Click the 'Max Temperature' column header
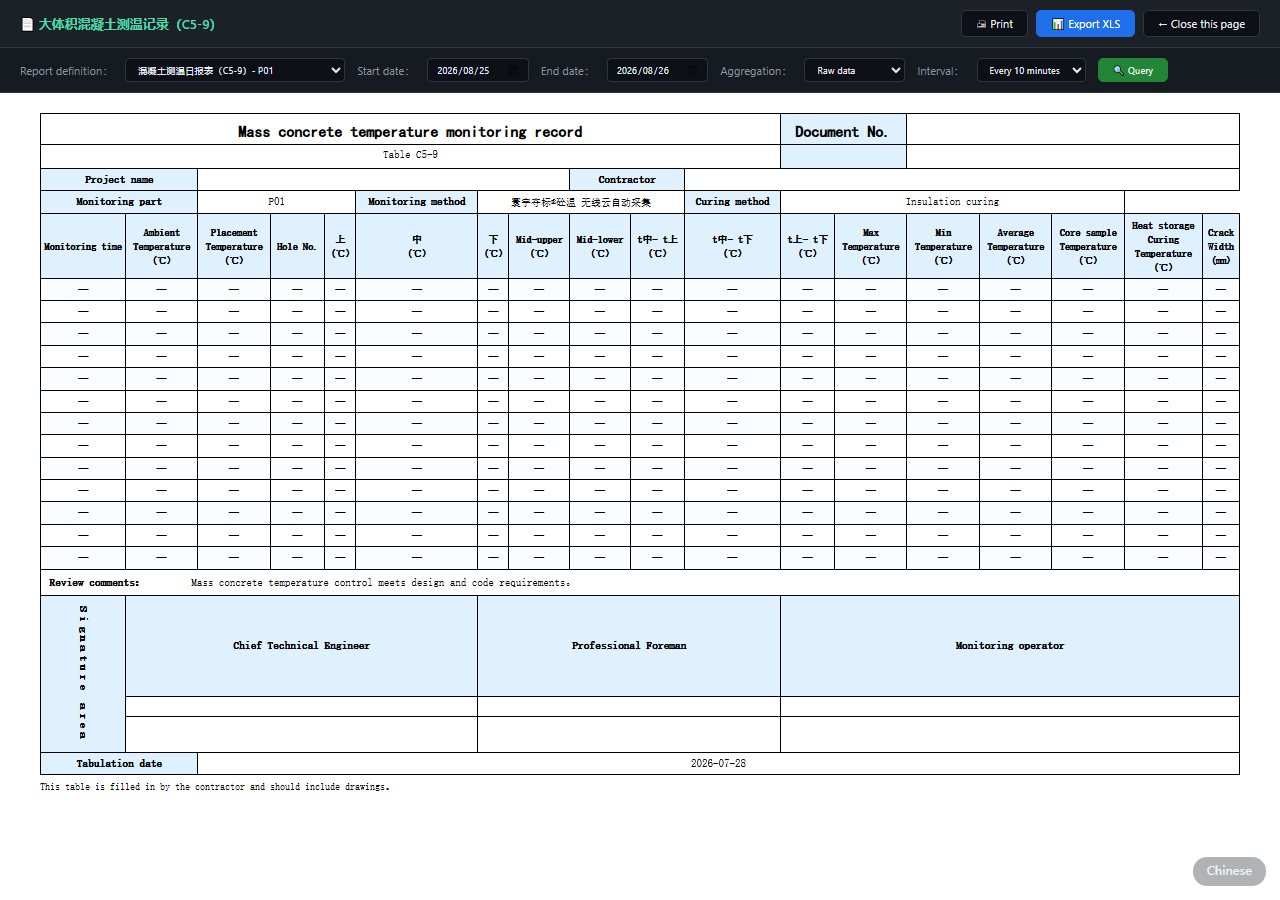Image resolution: width=1280 pixels, height=900 pixels. (x=871, y=246)
